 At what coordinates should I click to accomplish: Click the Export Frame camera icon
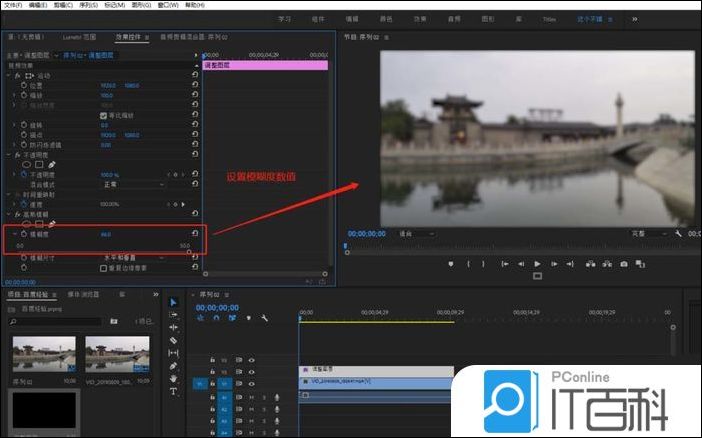pyautogui.click(x=623, y=264)
